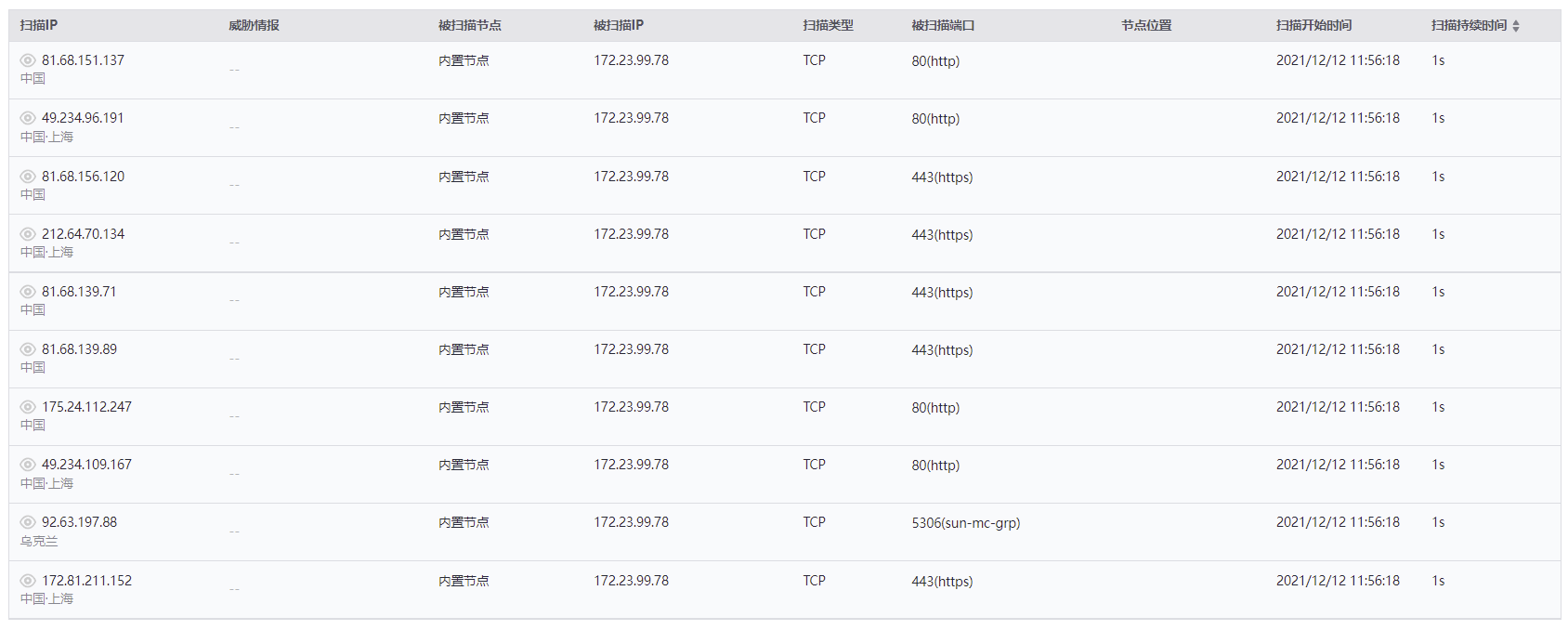Click the eye icon next to 81.68.139.89
Screen dimensions: 1568x630
point(28,349)
